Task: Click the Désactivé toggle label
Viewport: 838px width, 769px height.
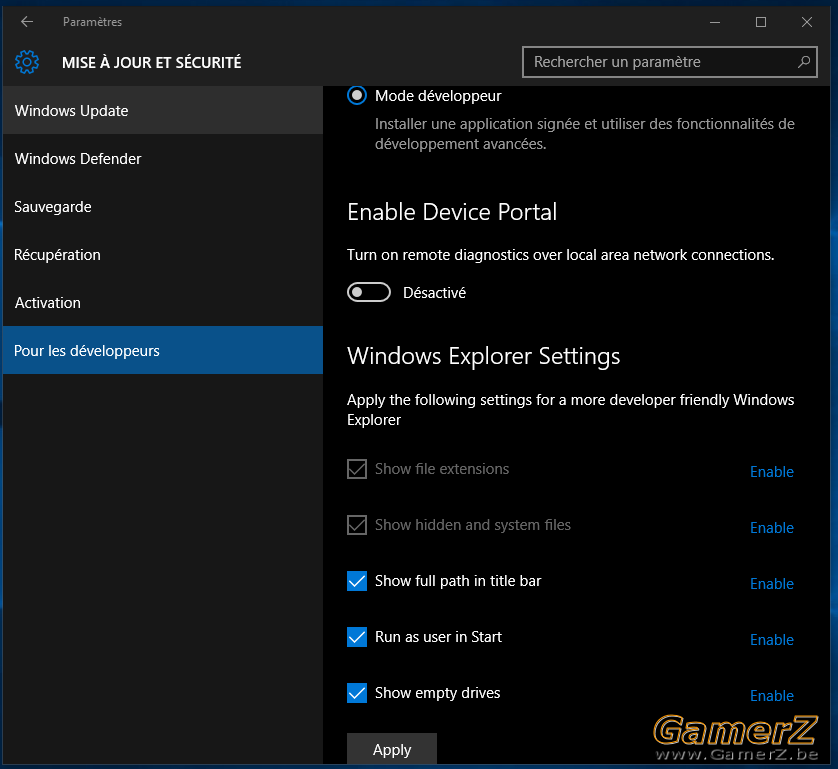Action: (434, 293)
